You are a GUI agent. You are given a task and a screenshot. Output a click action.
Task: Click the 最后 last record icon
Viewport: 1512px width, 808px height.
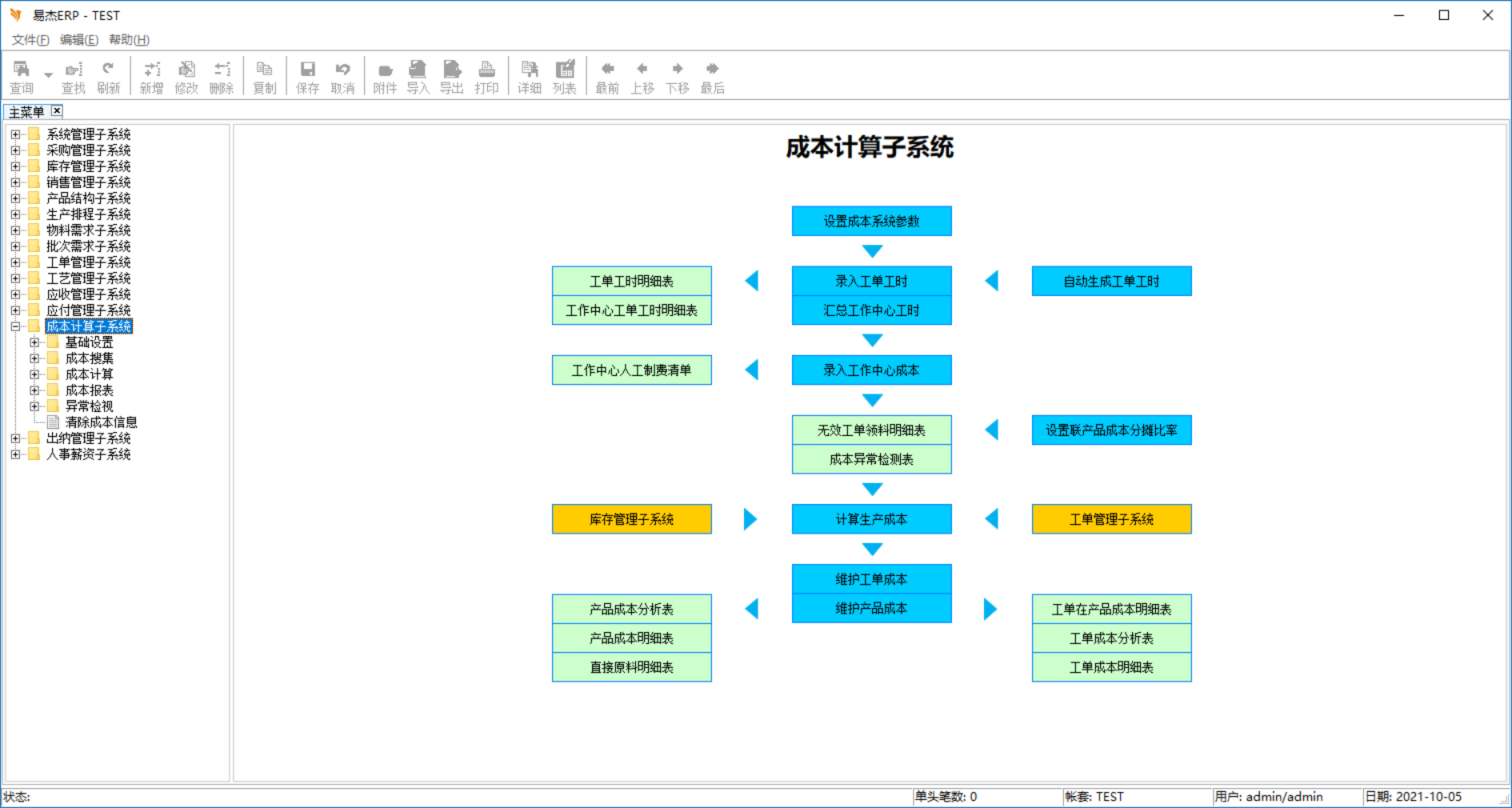coord(713,77)
